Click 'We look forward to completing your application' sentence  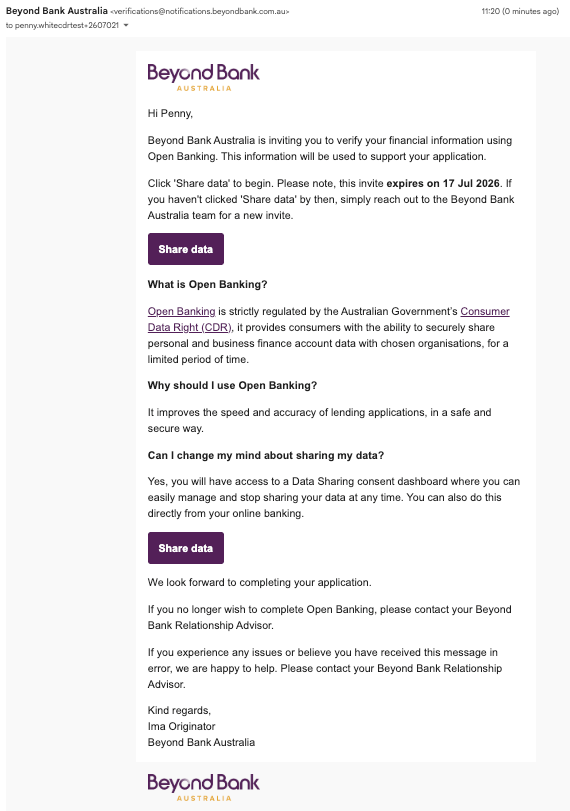[x=260, y=582]
